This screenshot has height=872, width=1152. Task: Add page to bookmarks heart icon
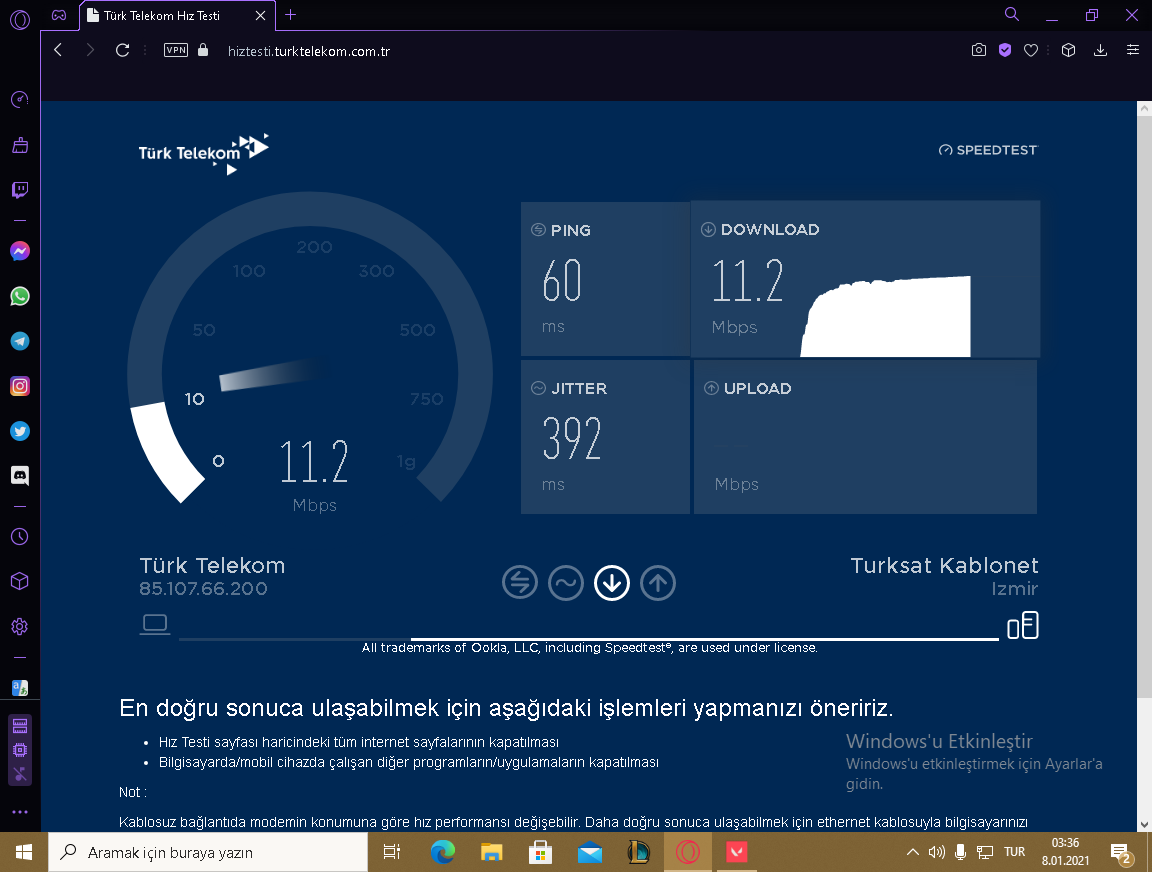[x=1031, y=50]
